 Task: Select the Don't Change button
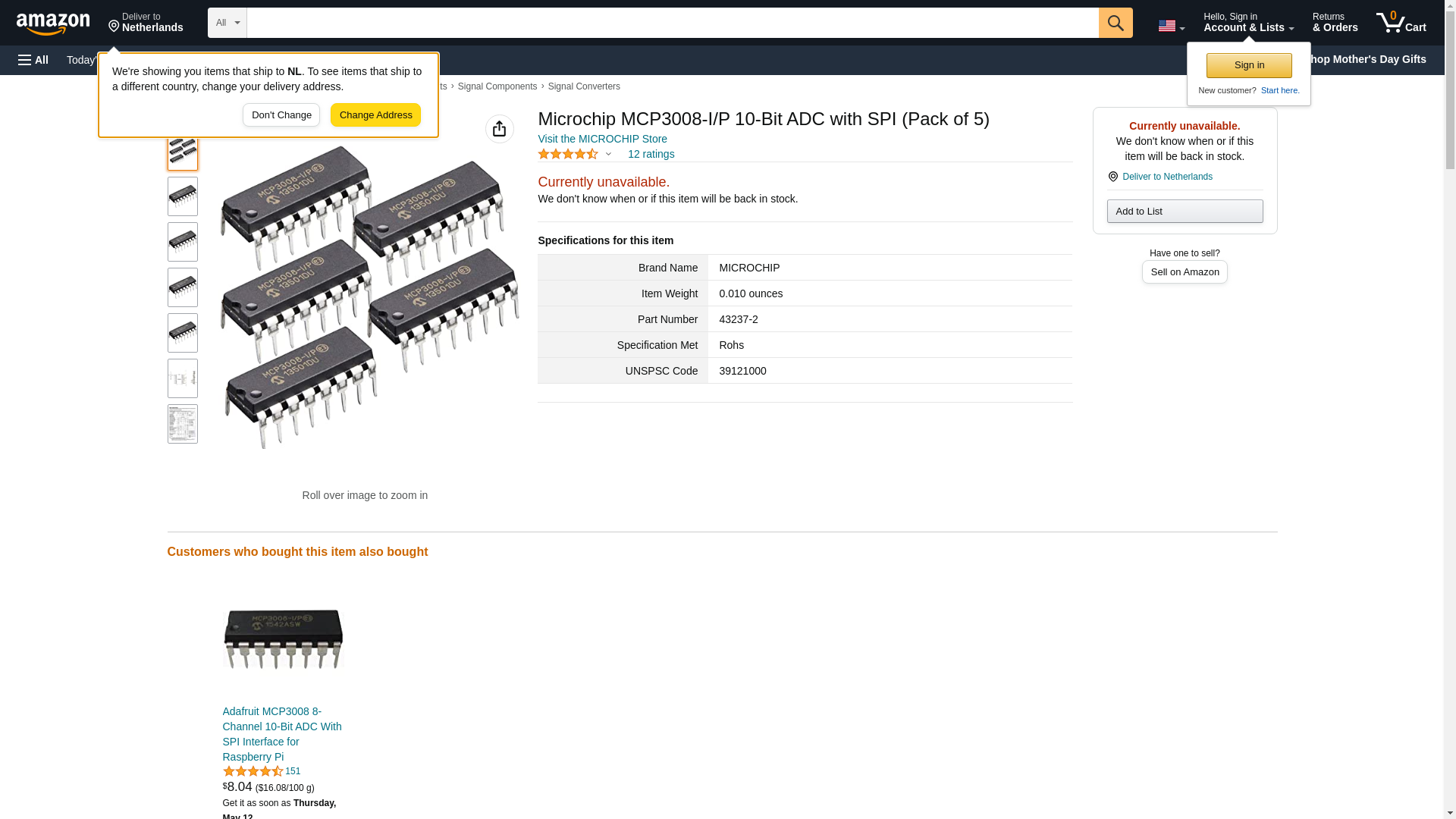(x=281, y=115)
